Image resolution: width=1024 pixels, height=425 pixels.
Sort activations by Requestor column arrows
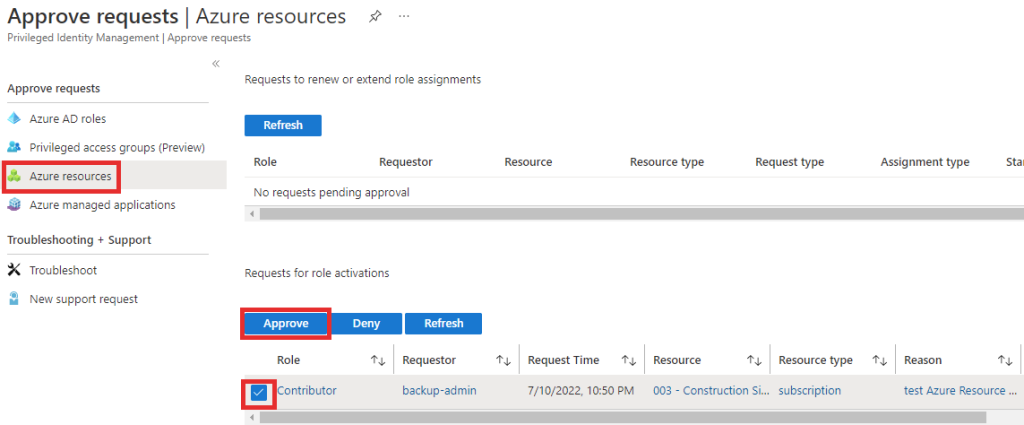pyautogui.click(x=504, y=360)
